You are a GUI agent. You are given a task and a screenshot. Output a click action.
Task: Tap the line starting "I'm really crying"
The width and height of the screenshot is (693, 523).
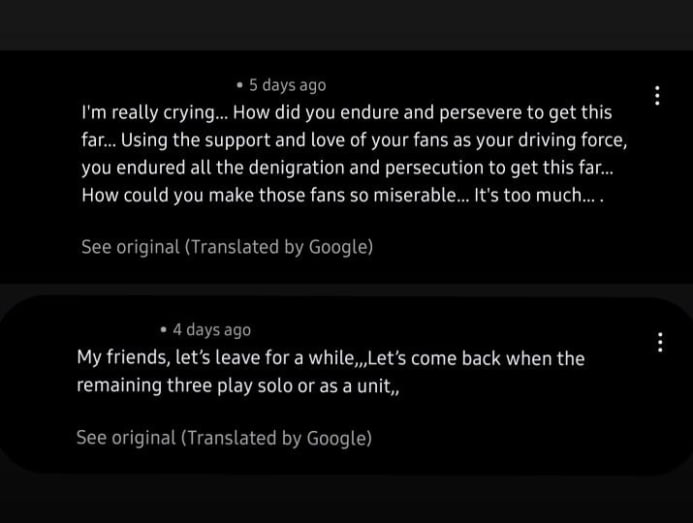coord(346,112)
